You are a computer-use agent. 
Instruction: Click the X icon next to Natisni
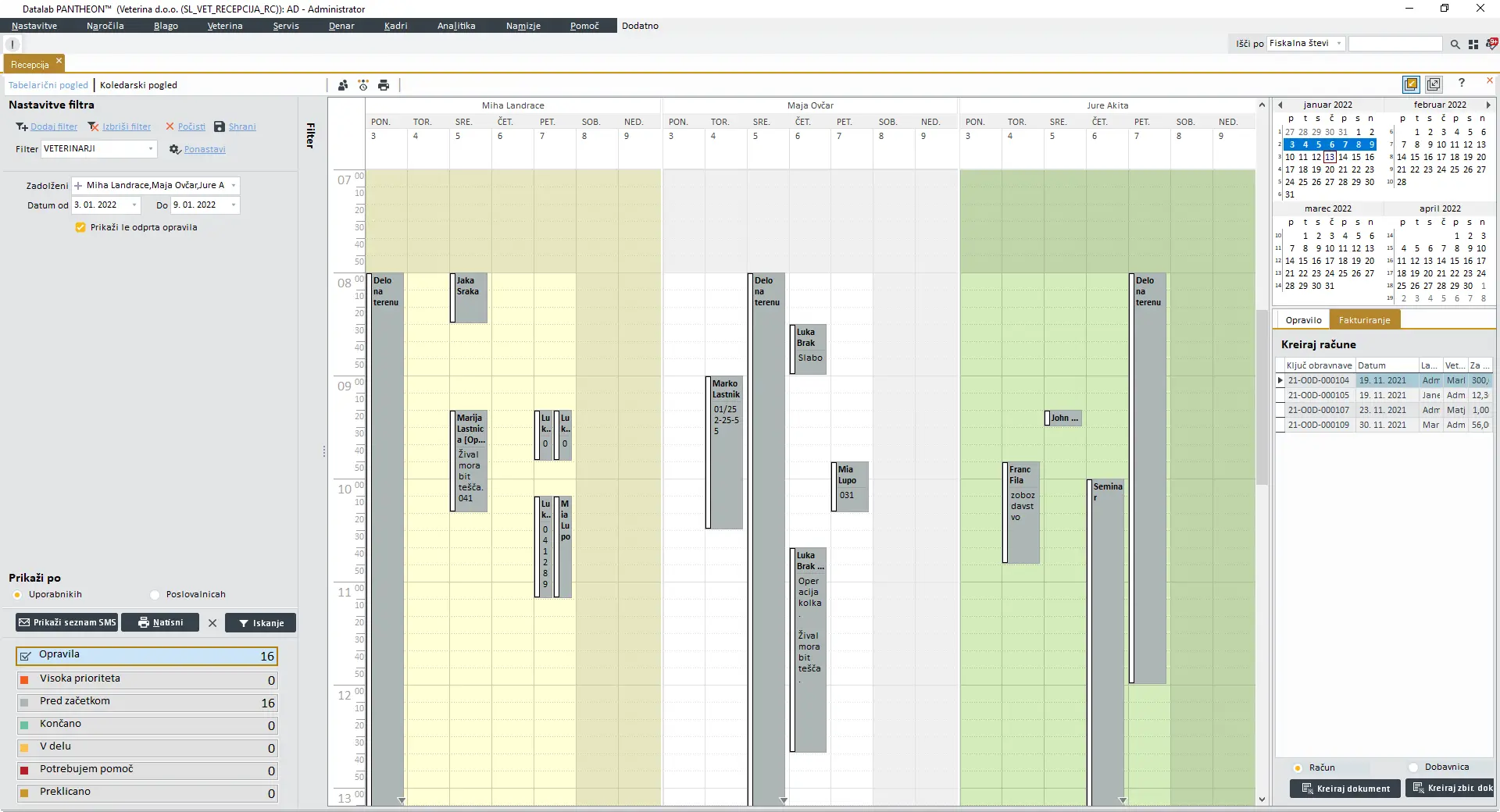click(212, 623)
